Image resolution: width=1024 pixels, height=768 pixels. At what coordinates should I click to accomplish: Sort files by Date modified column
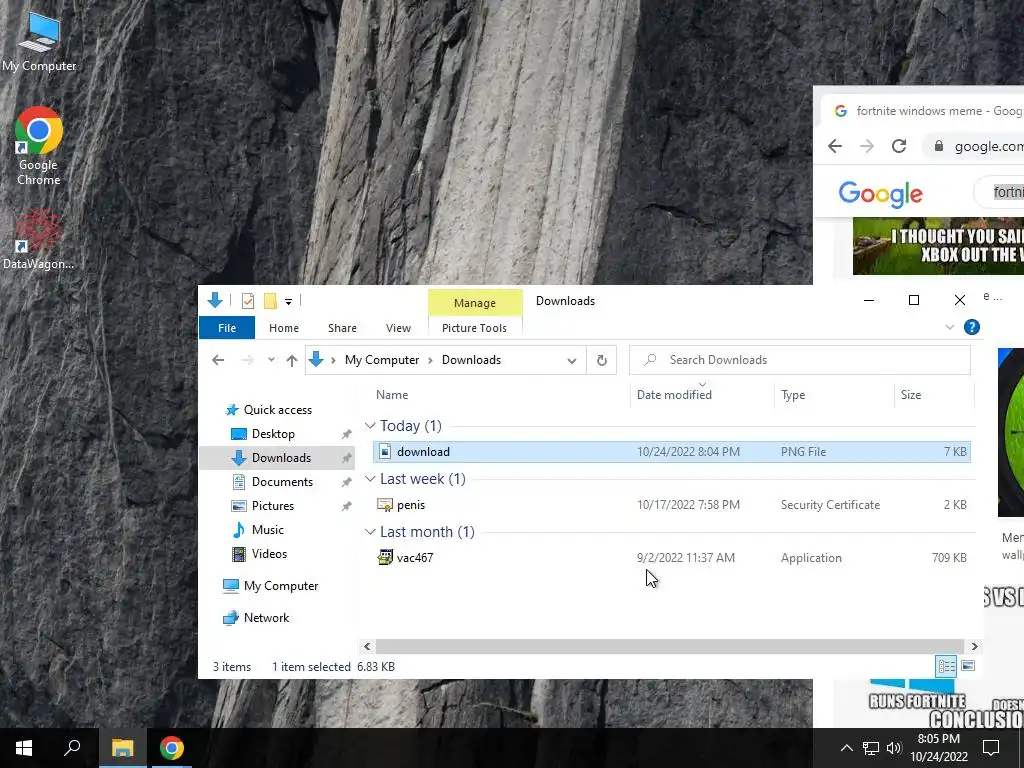674,395
